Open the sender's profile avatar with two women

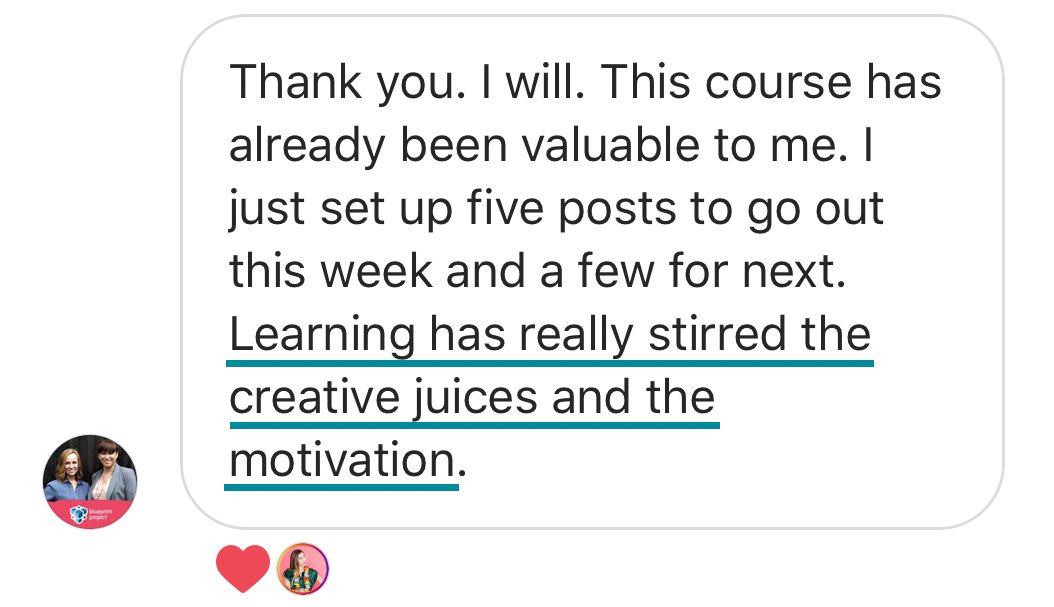tap(90, 481)
